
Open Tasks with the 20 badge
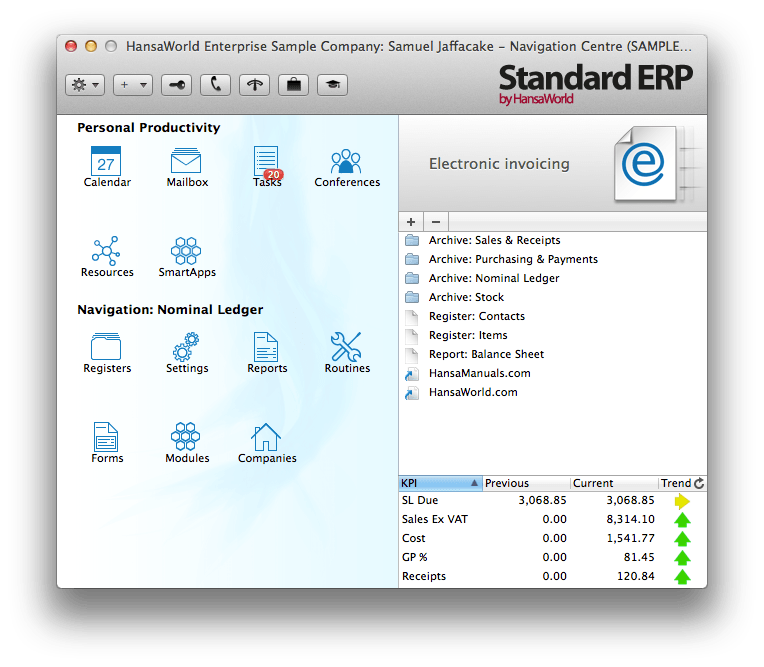[x=267, y=167]
